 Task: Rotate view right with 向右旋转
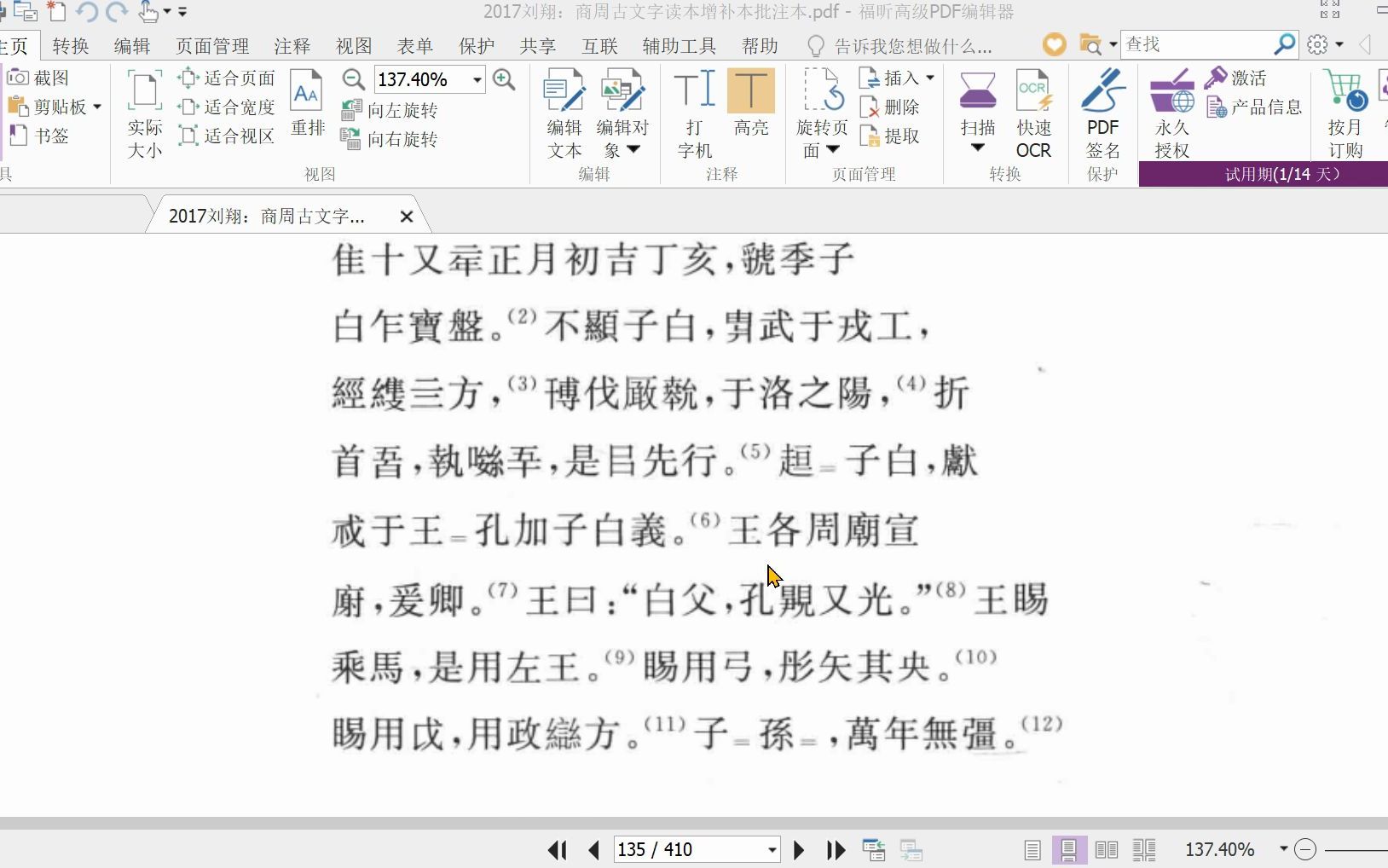tap(390, 139)
